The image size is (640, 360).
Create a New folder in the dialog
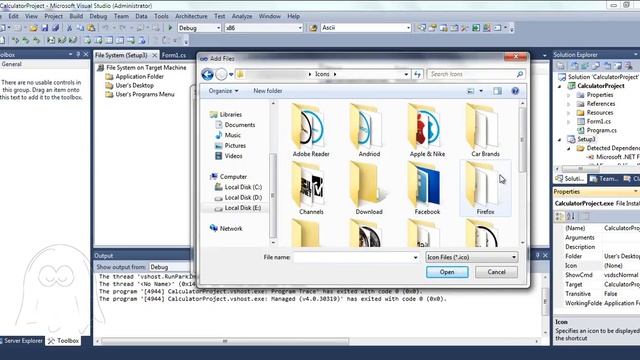pyautogui.click(x=268, y=91)
